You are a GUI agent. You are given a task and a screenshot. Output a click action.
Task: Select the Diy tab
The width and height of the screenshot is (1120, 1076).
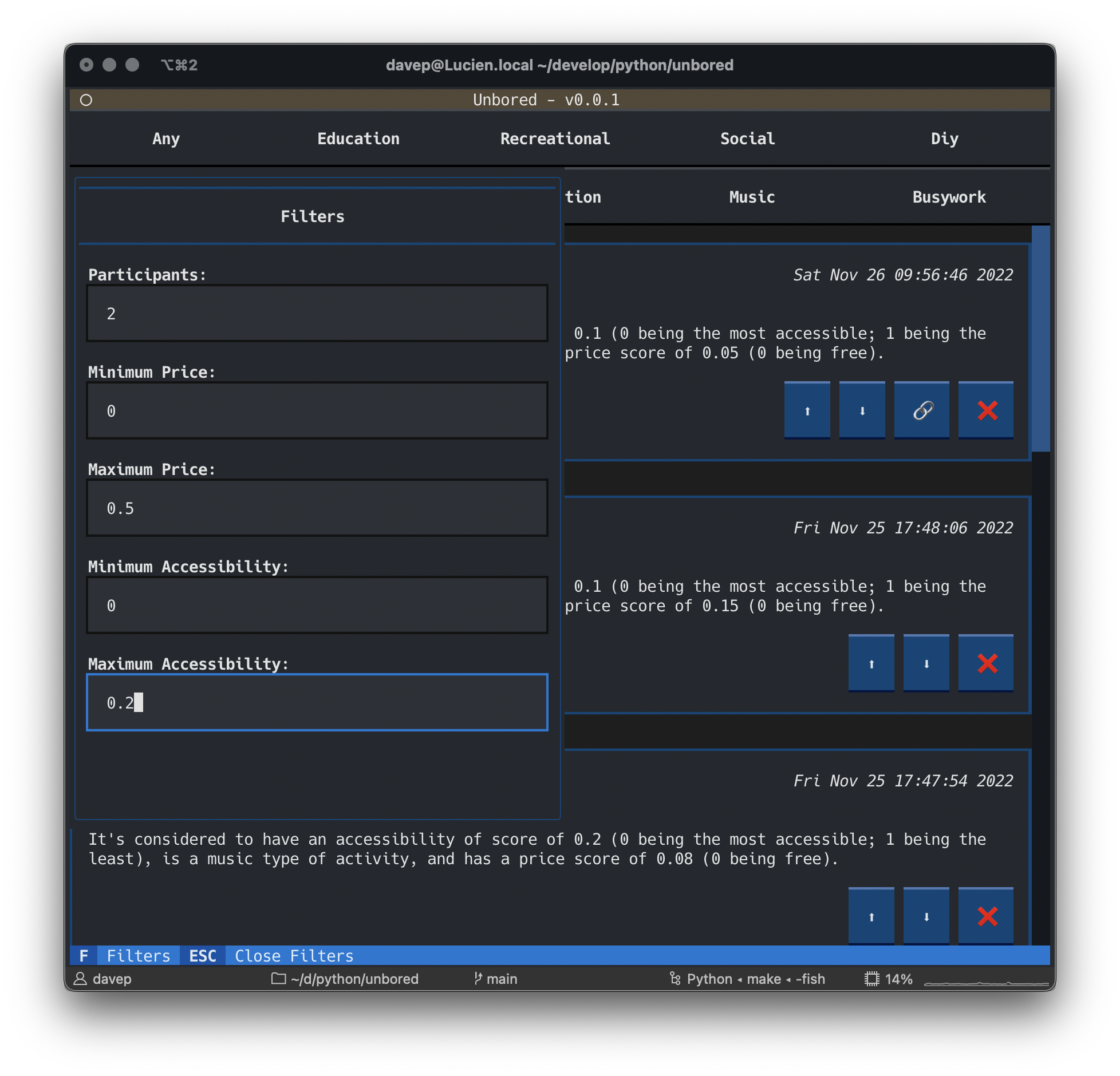tap(945, 139)
